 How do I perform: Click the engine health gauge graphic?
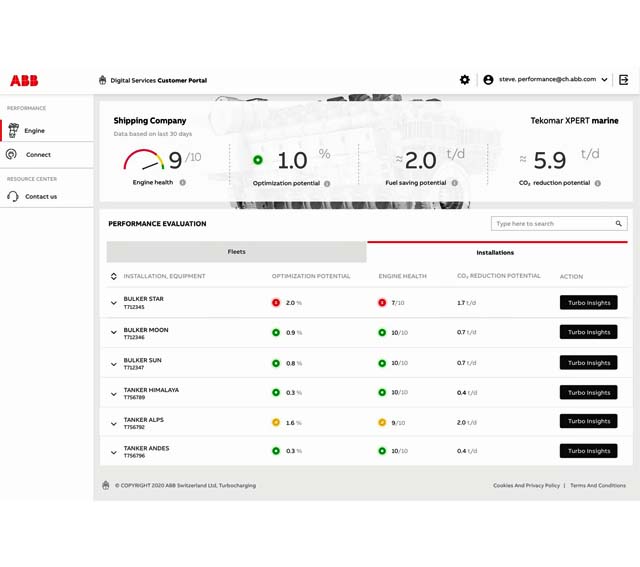pos(144,160)
